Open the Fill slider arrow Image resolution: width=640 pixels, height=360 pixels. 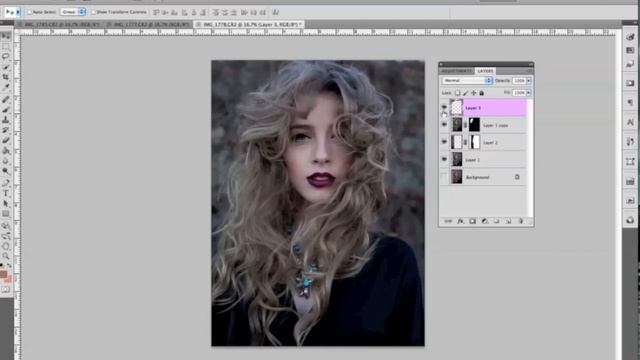(x=529, y=93)
